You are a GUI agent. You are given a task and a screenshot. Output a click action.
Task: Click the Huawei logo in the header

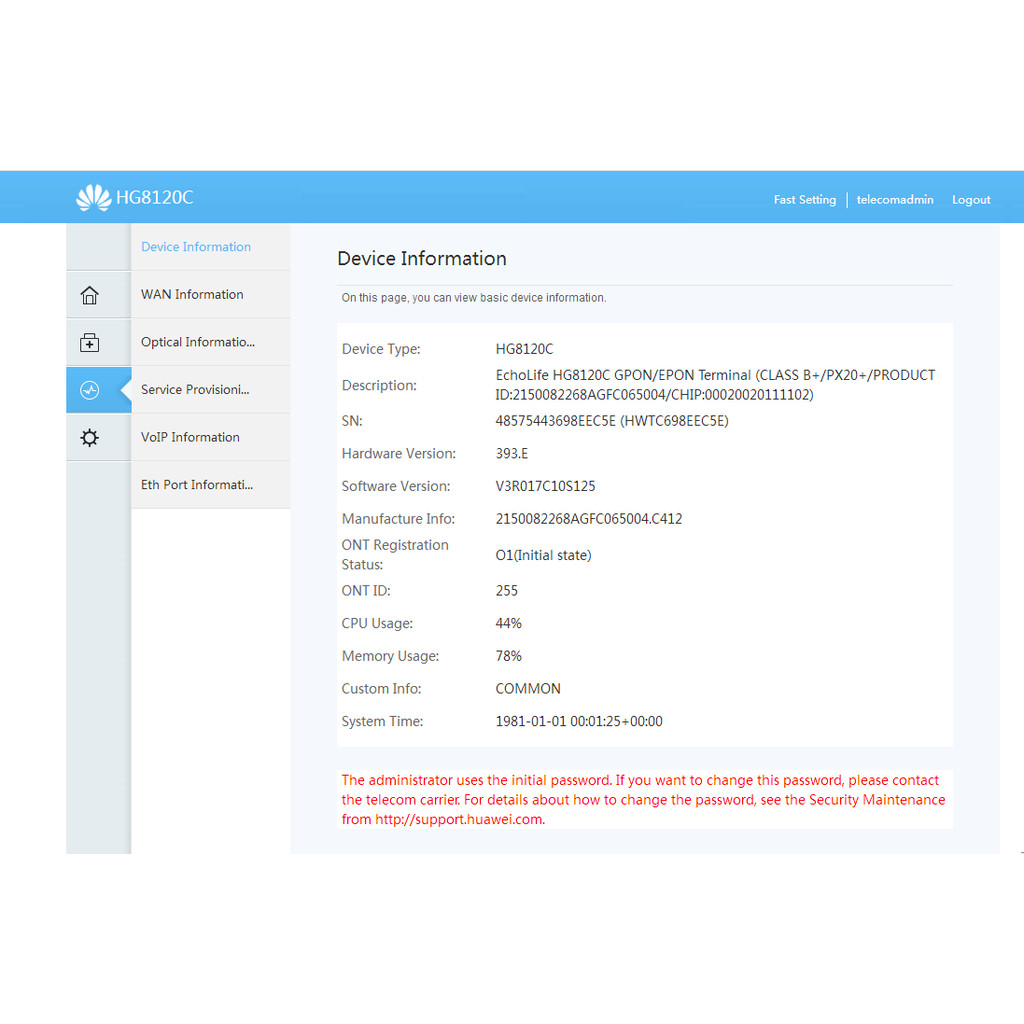pyautogui.click(x=93, y=198)
